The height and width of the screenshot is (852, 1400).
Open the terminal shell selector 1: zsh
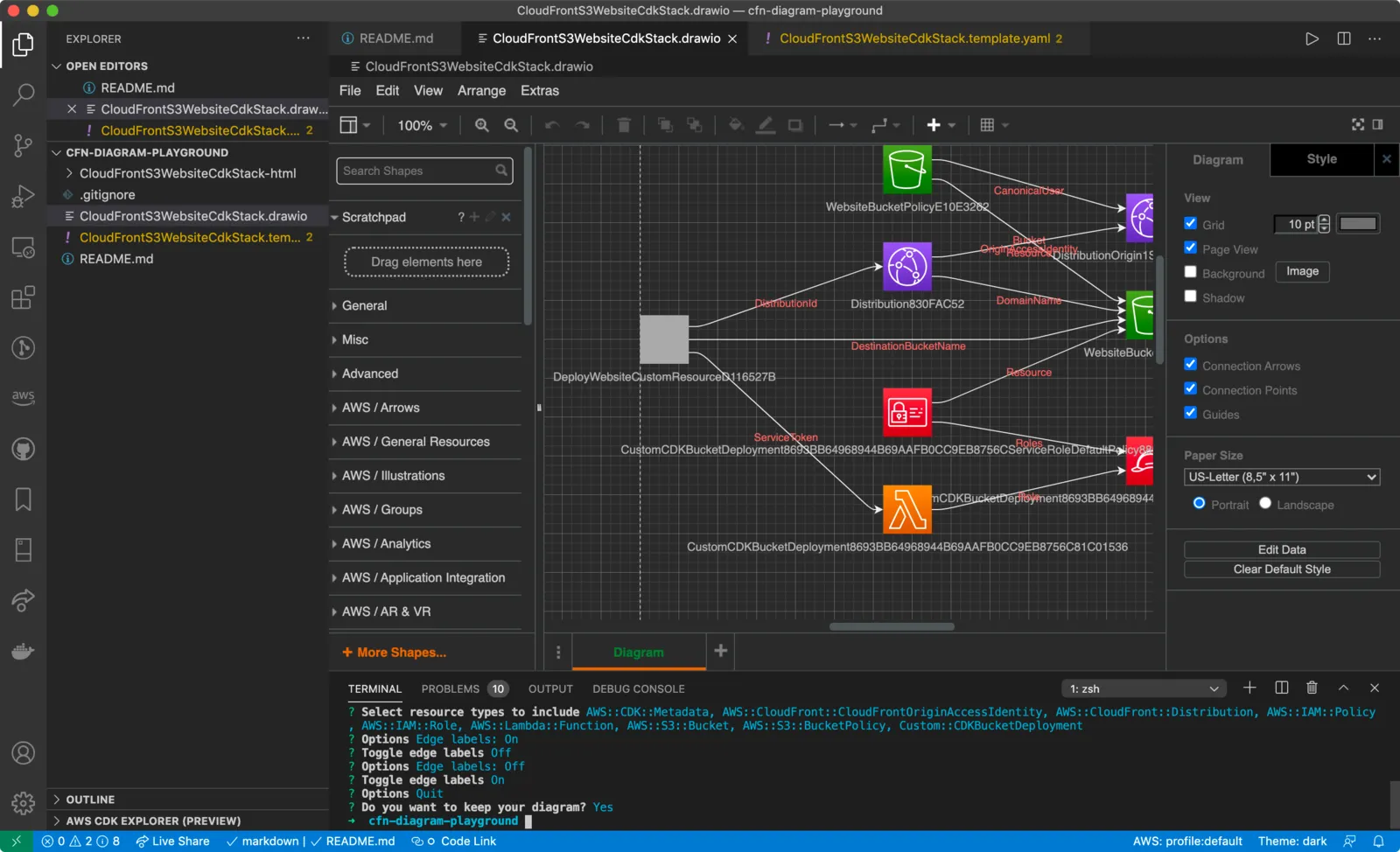[1144, 688]
